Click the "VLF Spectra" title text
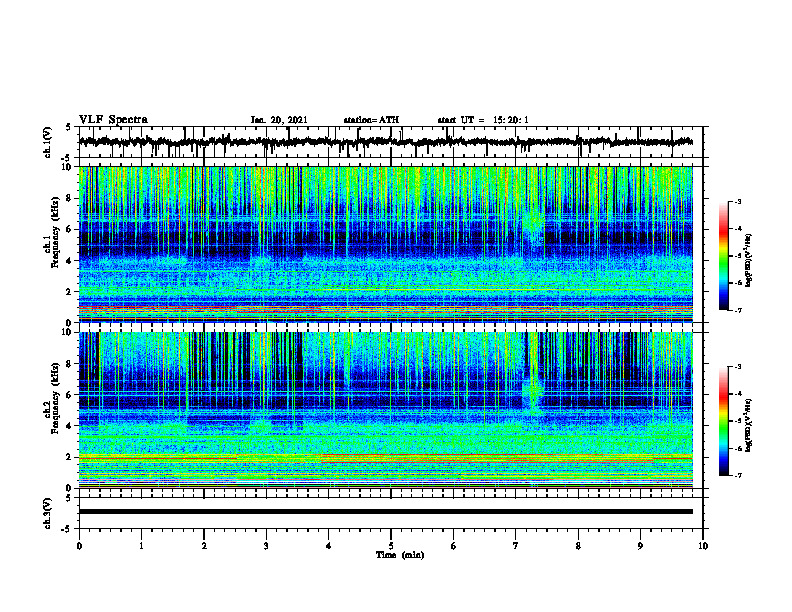Viewport: 792px width, 612px height. [x=113, y=120]
